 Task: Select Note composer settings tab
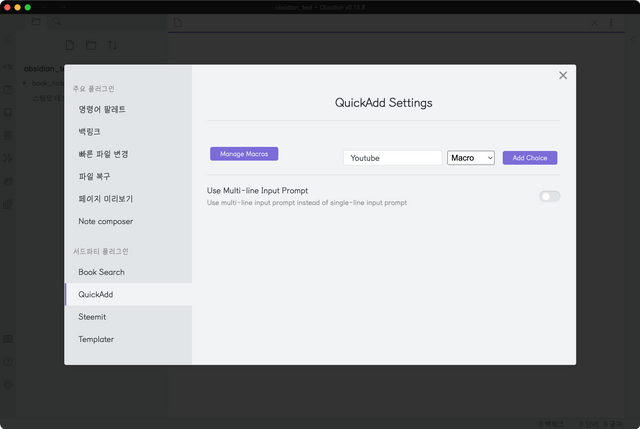click(x=128, y=221)
